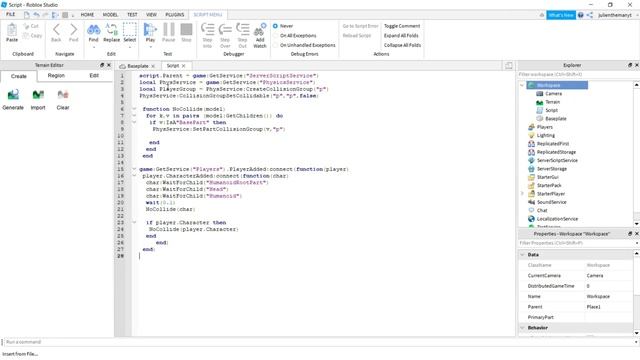Switch to the terrain Edit tab
Image resolution: width=640 pixels, height=360 pixels.
(94, 76)
